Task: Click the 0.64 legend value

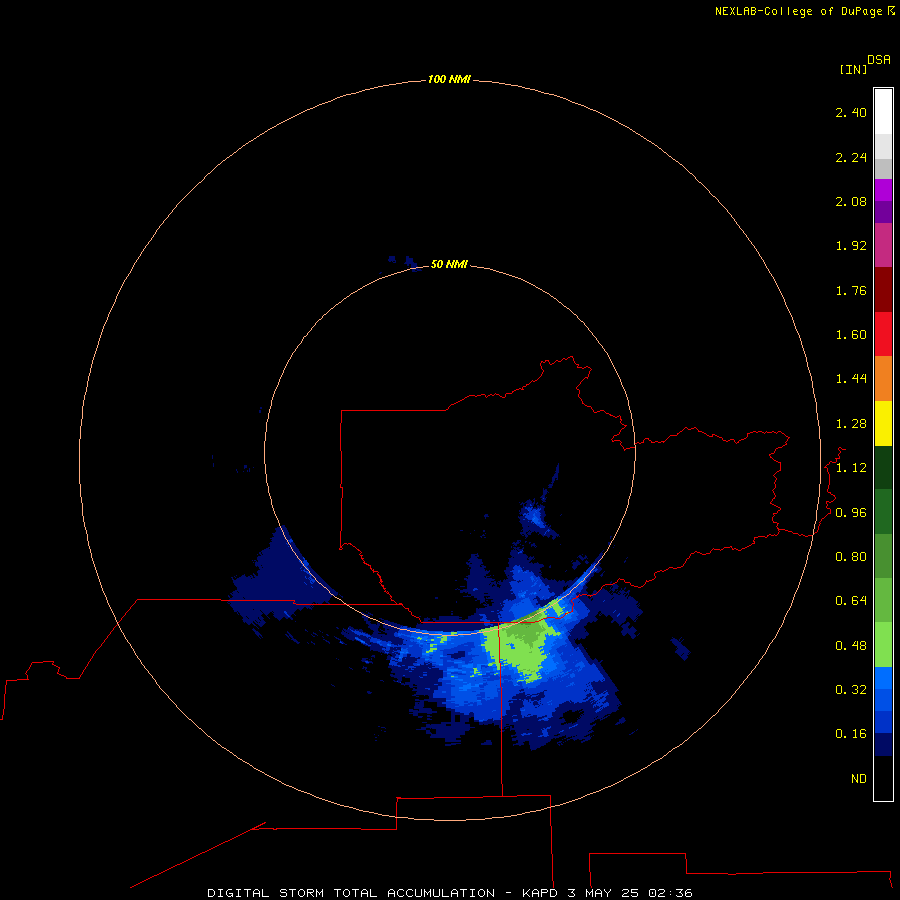Action: (851, 601)
